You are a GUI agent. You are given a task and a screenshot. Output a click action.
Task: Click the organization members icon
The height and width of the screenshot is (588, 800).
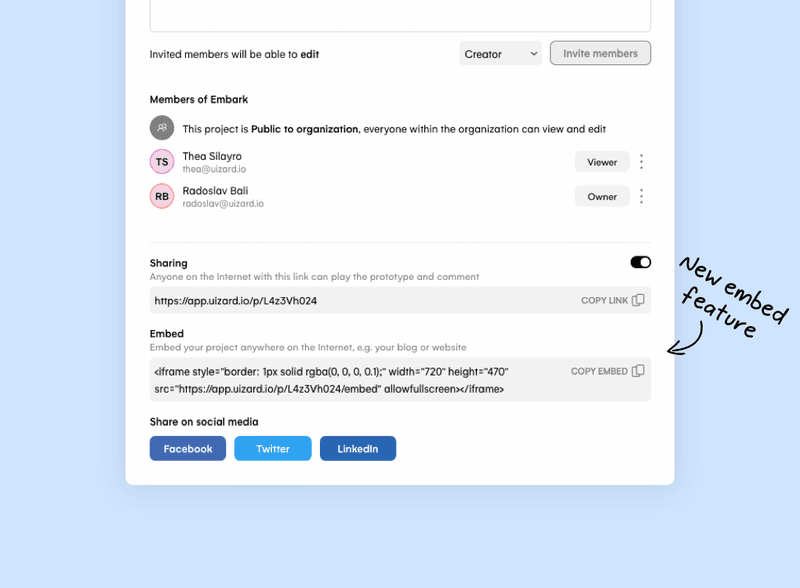click(x=161, y=128)
